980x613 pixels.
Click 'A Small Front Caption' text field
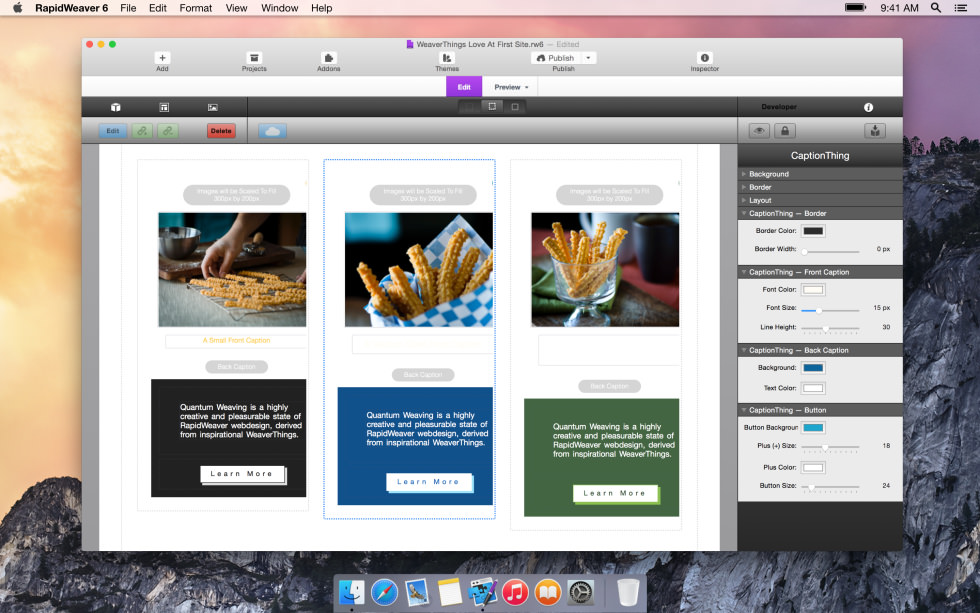coord(236,341)
